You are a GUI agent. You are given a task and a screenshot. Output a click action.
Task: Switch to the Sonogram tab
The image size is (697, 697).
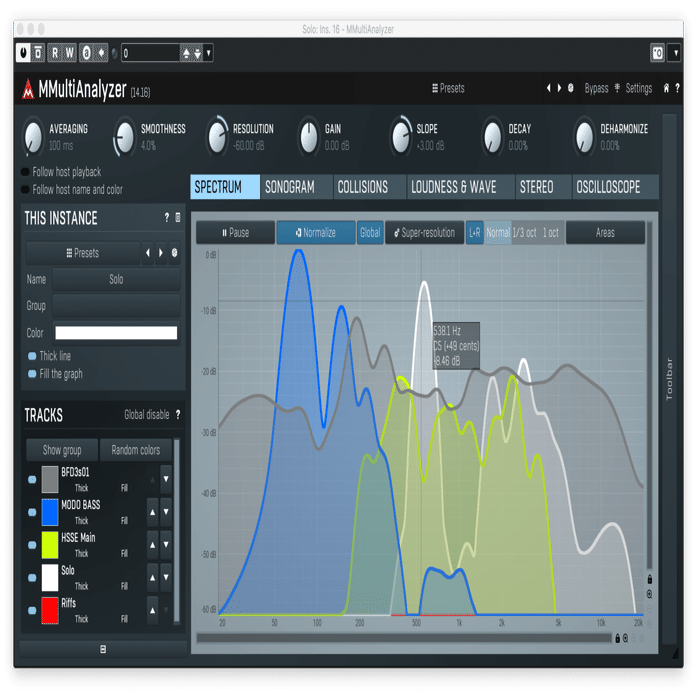(296, 187)
